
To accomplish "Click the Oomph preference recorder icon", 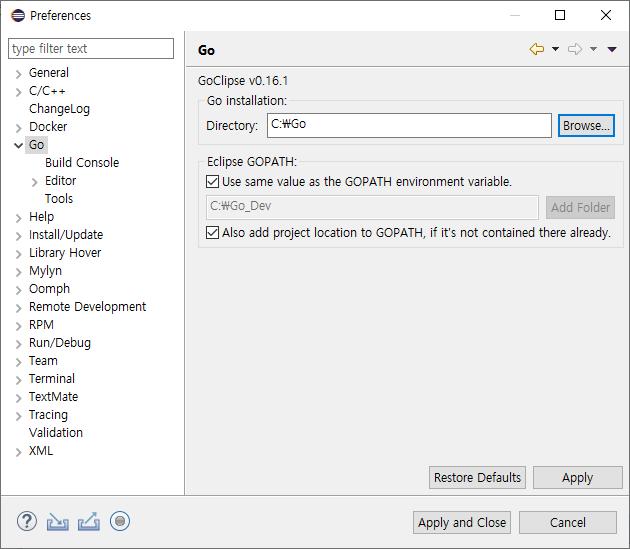I will point(120,521).
